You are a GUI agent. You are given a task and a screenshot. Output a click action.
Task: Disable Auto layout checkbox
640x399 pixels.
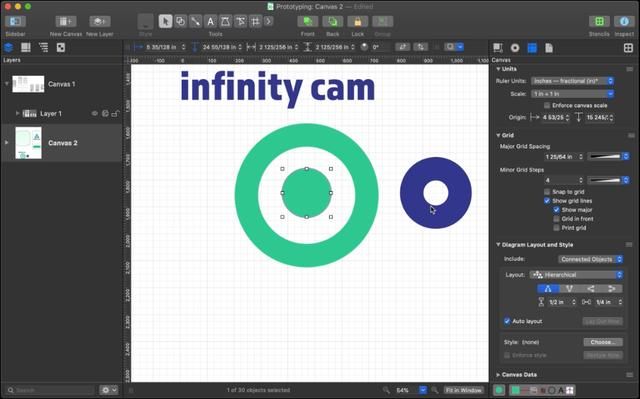[x=507, y=321]
